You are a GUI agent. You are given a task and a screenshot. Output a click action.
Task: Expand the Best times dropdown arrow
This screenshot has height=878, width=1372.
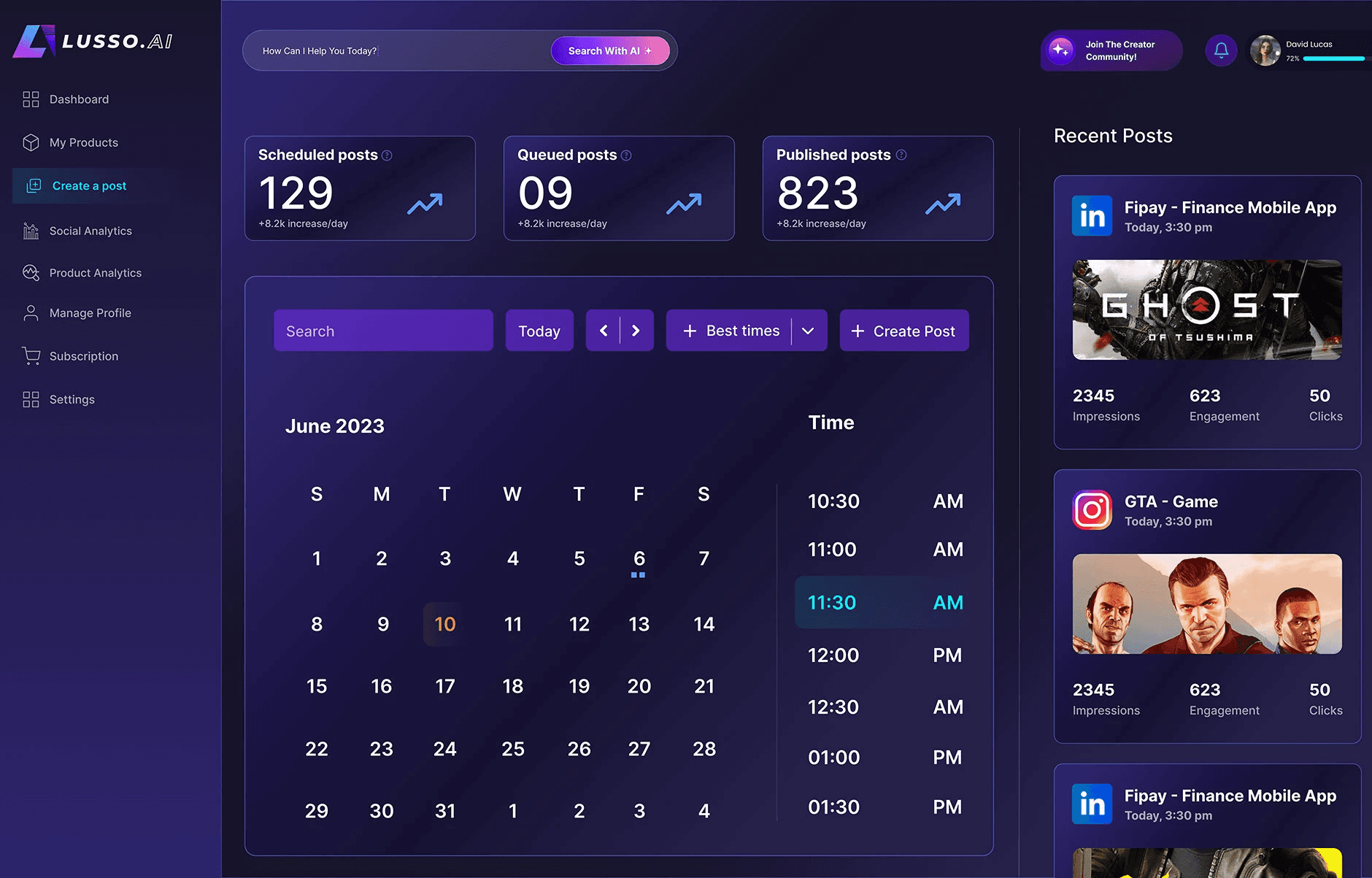(x=808, y=331)
